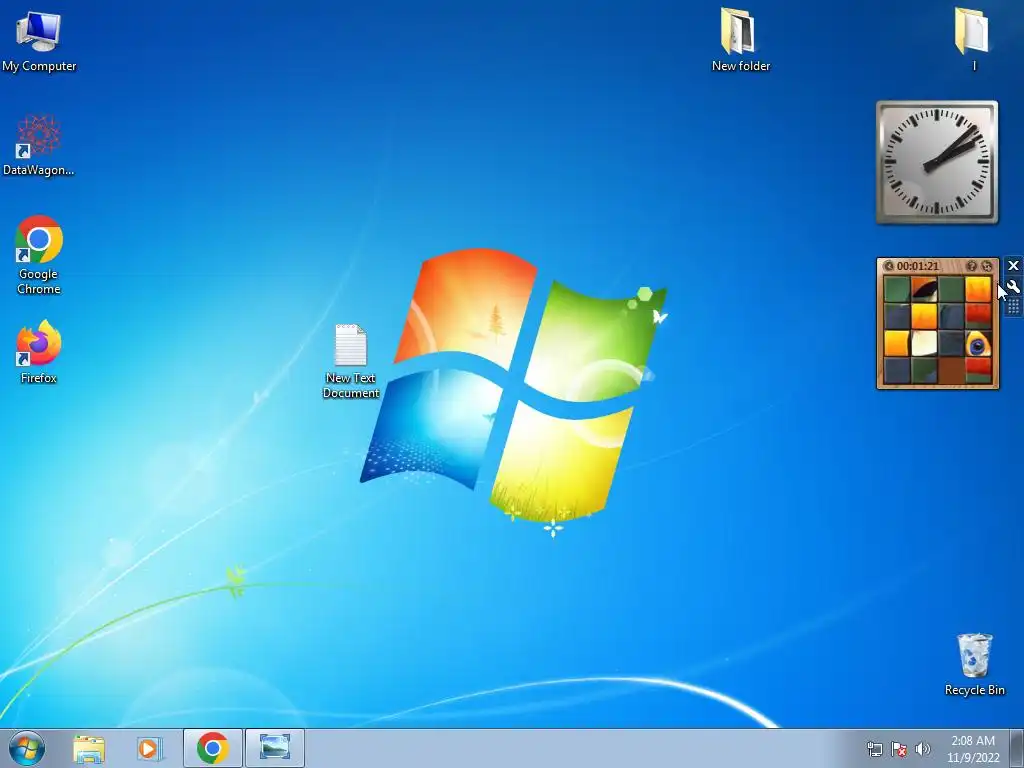Click the analog clock gadget

(936, 162)
